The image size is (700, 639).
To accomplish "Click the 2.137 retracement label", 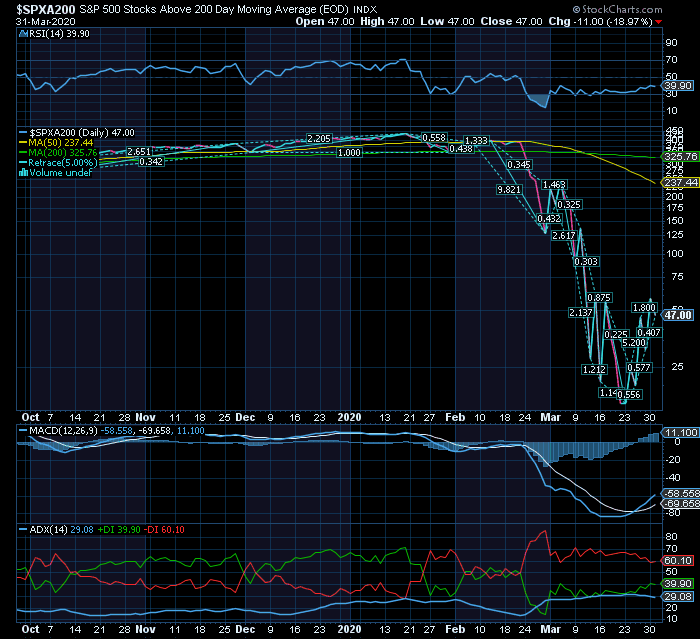I will point(581,313).
